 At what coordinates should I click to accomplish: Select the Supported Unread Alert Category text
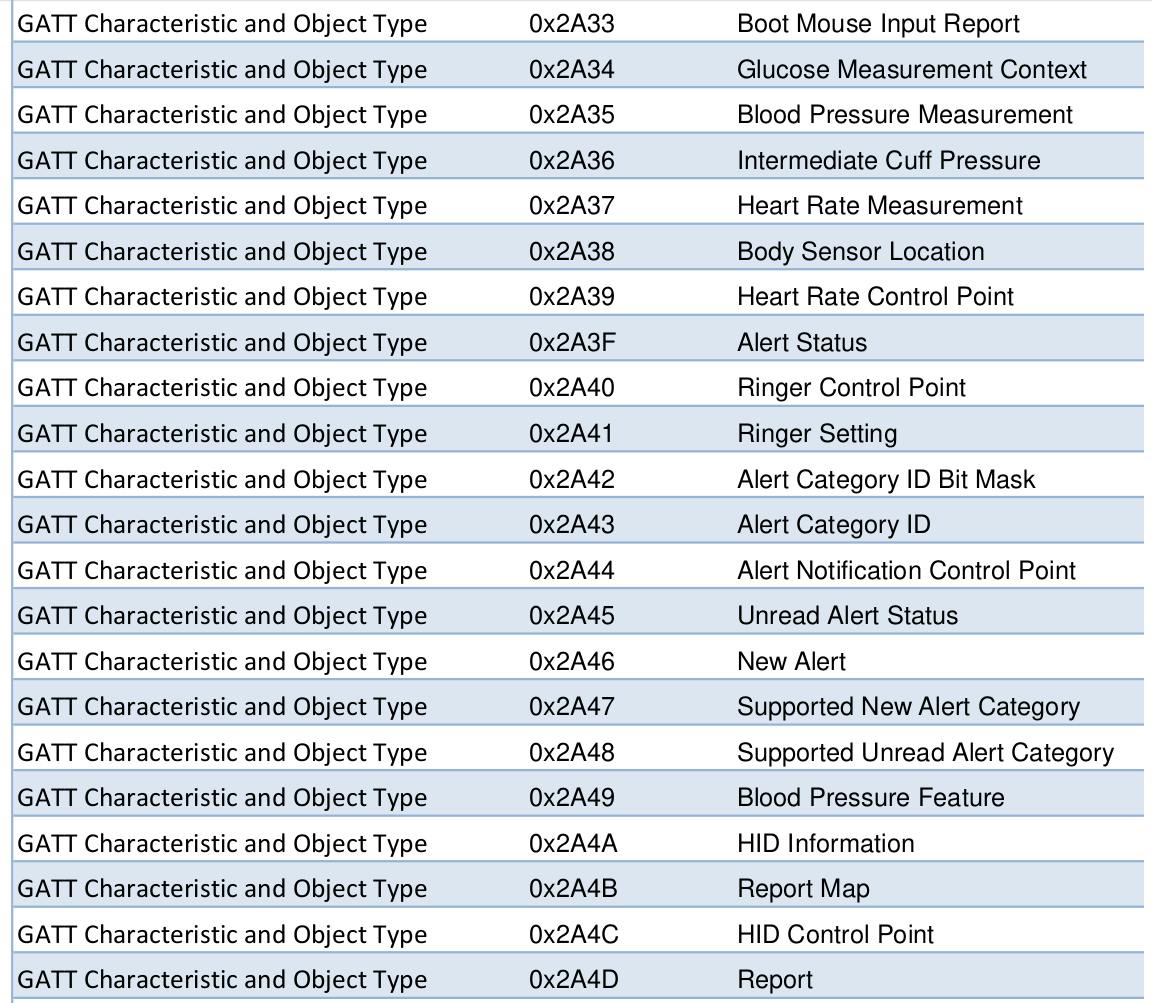(x=925, y=753)
